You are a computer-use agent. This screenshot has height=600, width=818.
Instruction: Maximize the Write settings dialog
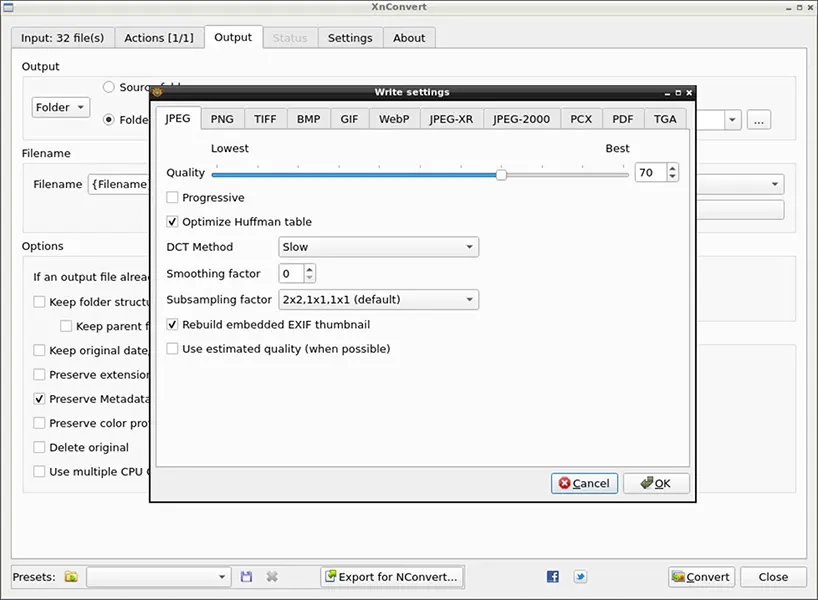pyautogui.click(x=678, y=92)
